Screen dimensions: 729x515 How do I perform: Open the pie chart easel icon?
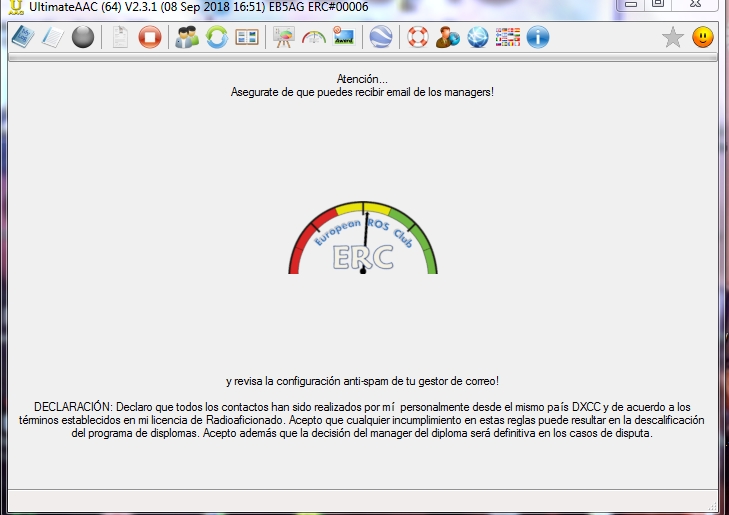click(x=284, y=37)
